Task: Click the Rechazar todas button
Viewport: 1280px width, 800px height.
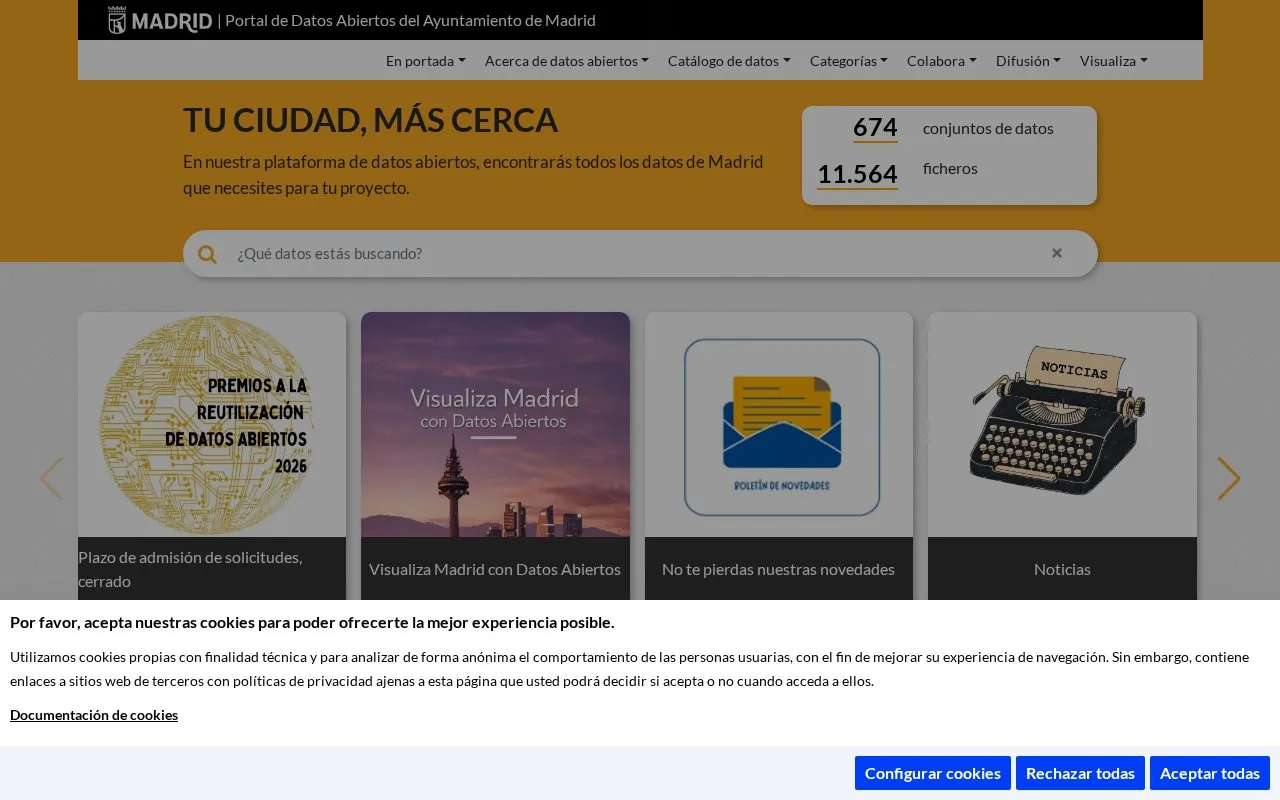Action: 1080,773
